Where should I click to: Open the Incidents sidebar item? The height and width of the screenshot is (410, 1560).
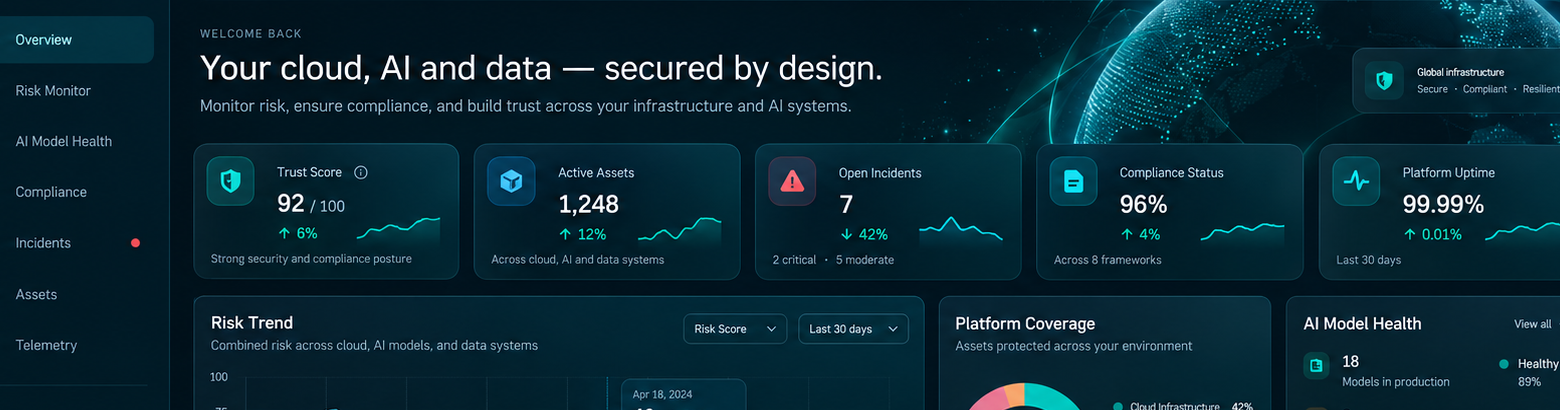click(43, 243)
